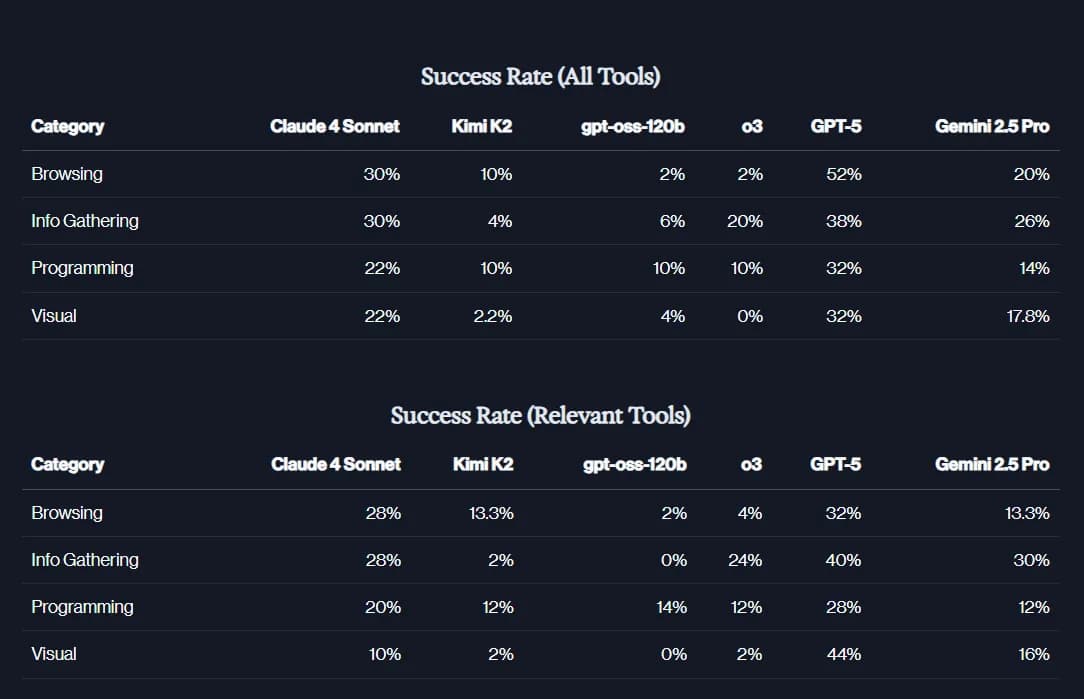Viewport: 1084px width, 699px height.
Task: Click GPT-5's 52% Browsing value
Action: pyautogui.click(x=844, y=174)
